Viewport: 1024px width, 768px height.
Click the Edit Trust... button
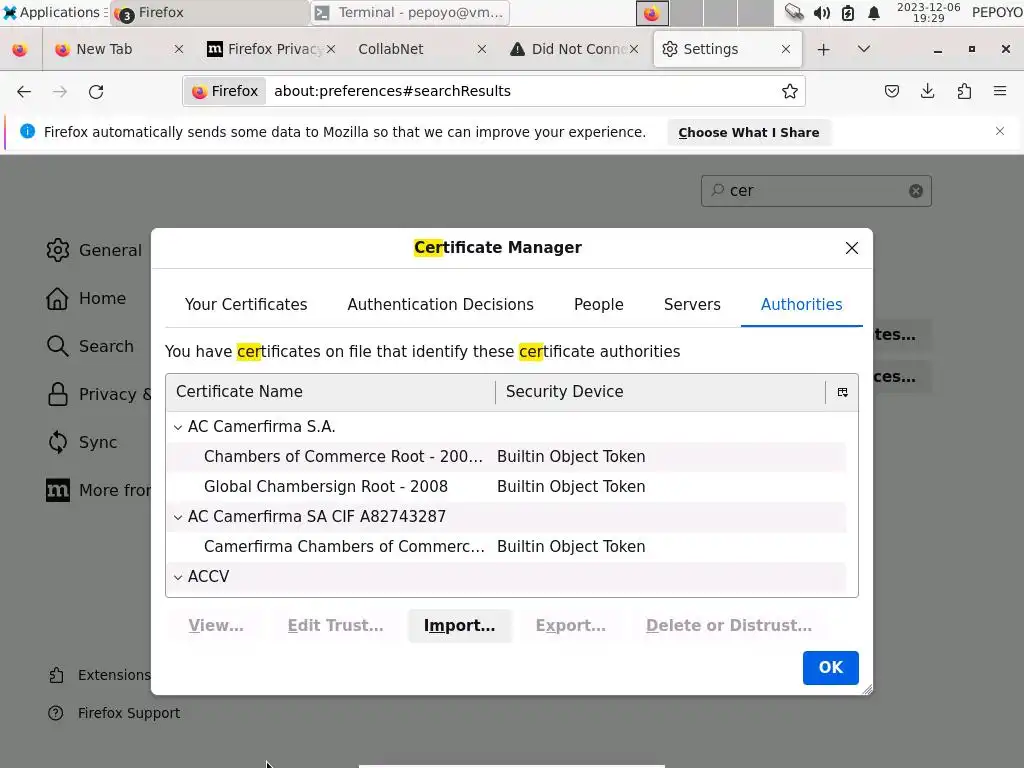tap(335, 626)
